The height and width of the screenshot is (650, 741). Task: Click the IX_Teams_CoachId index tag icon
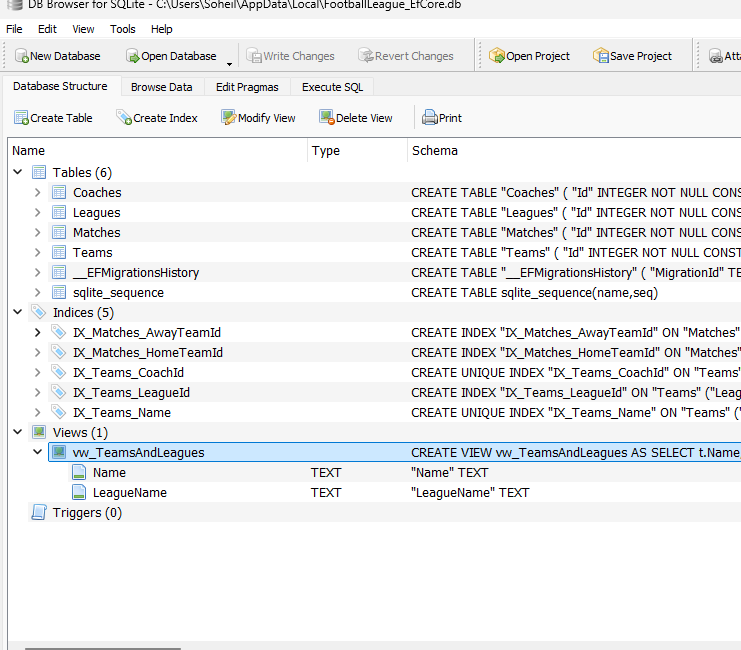point(59,372)
